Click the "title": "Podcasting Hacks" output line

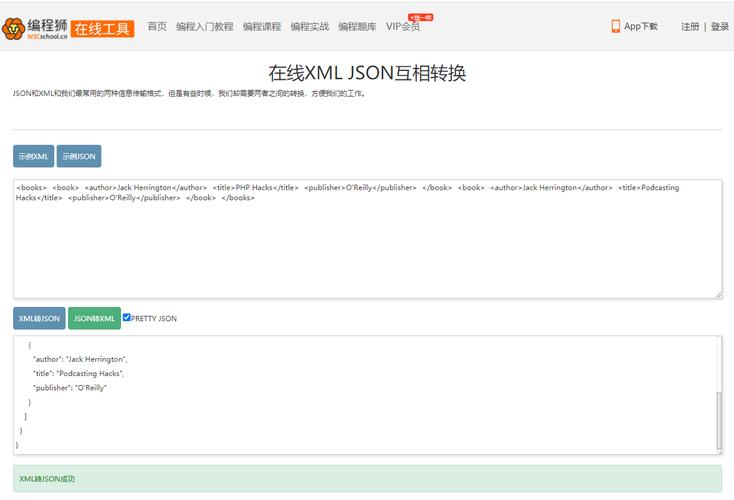78,374
